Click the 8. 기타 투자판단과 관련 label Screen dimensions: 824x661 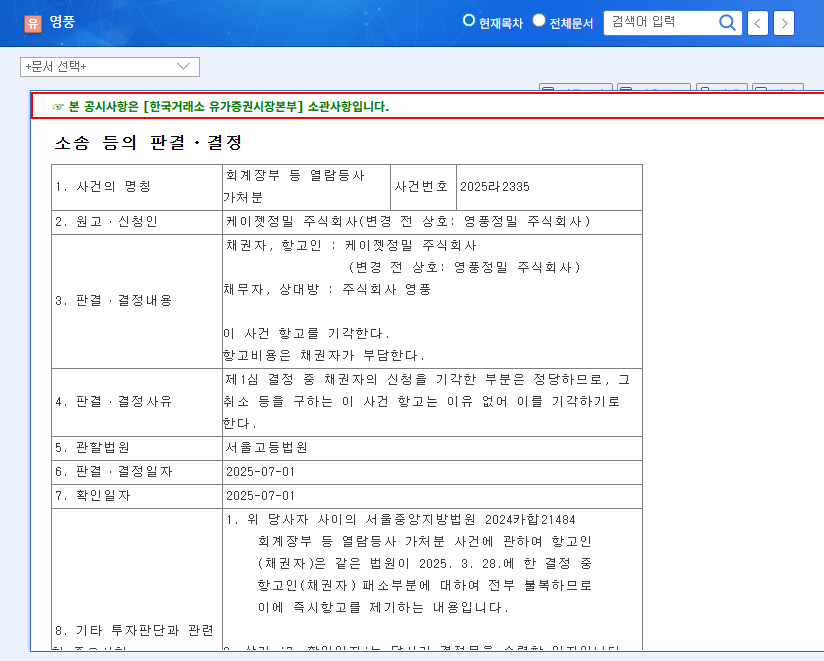point(135,631)
